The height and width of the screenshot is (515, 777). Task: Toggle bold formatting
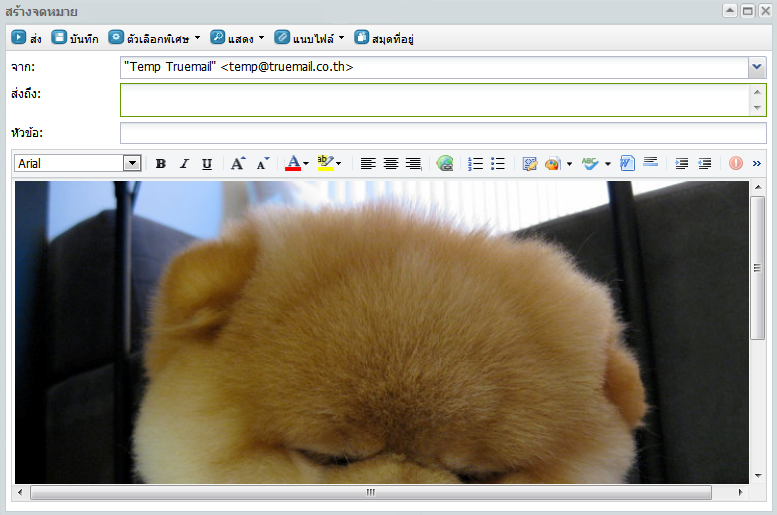[161, 164]
